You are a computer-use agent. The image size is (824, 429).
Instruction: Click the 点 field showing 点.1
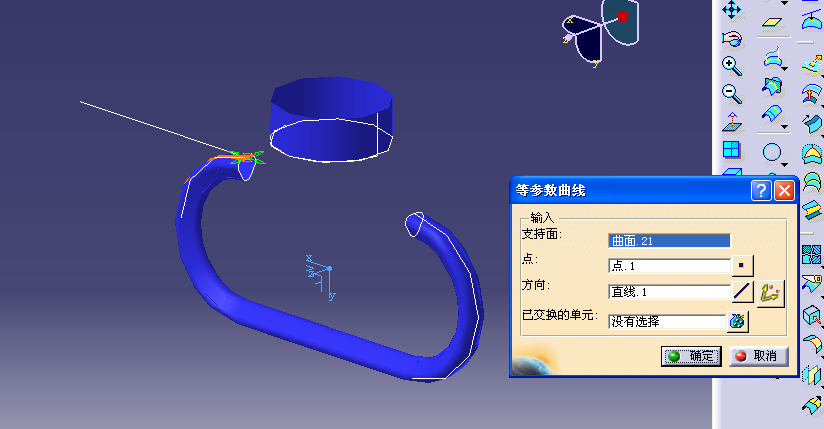[669, 266]
